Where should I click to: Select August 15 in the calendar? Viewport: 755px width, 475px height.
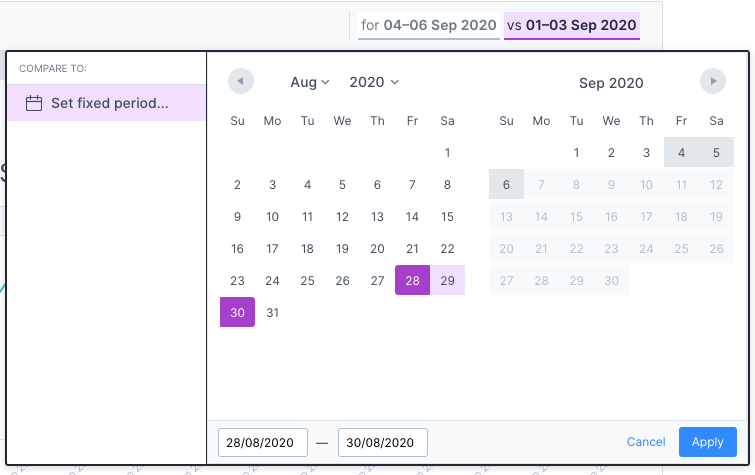(x=447, y=217)
